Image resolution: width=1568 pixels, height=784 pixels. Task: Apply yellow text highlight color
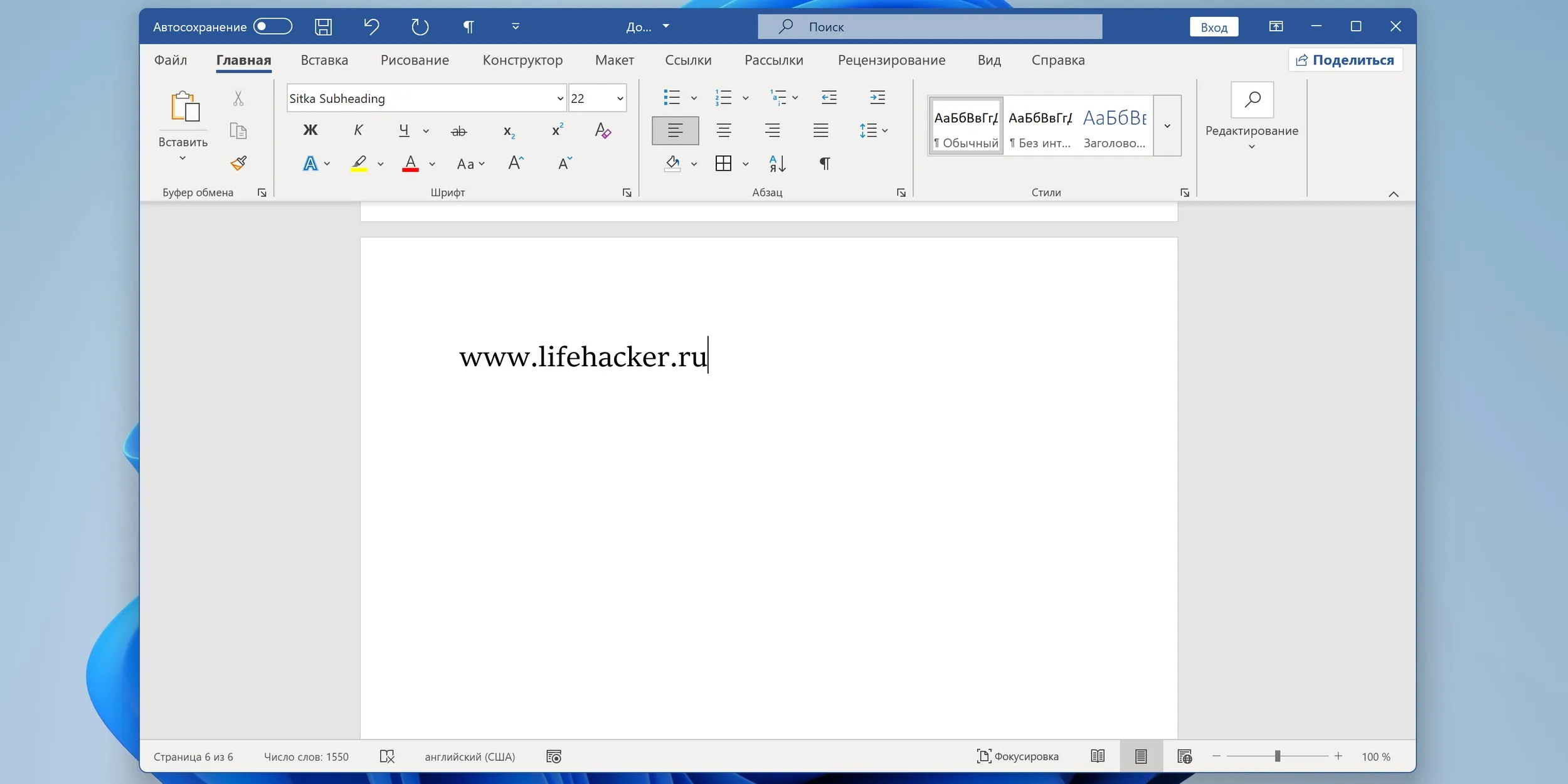(359, 164)
